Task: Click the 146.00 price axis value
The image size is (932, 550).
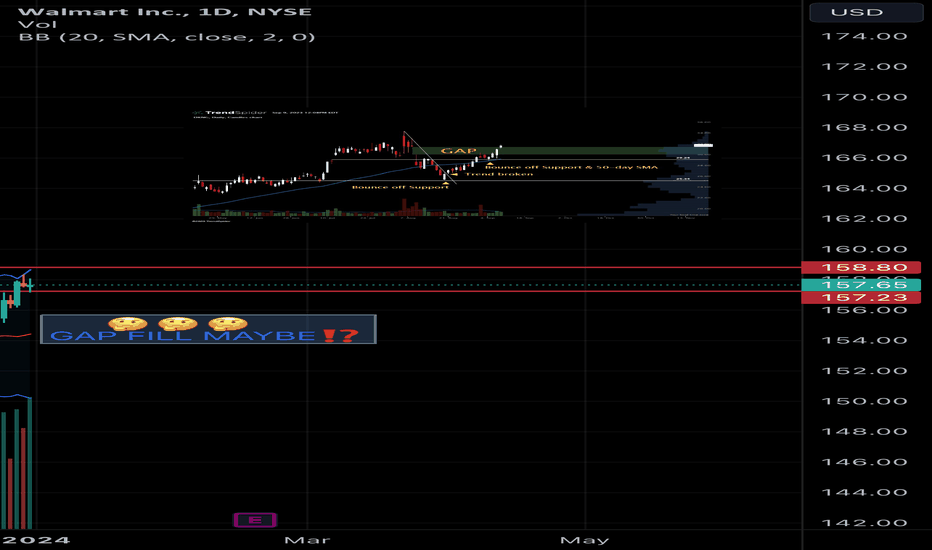Action: click(x=864, y=462)
